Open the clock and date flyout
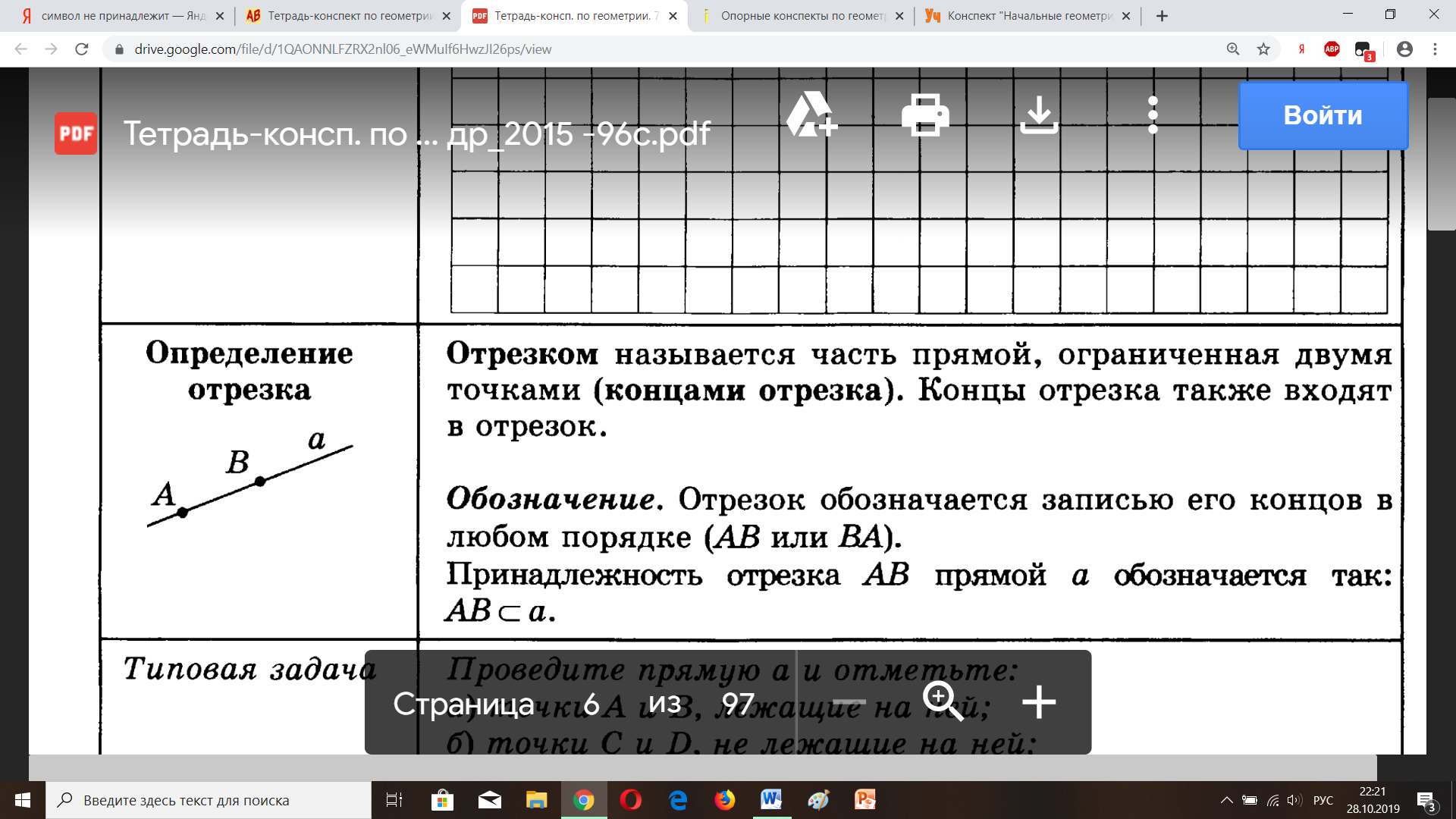 point(1373,800)
